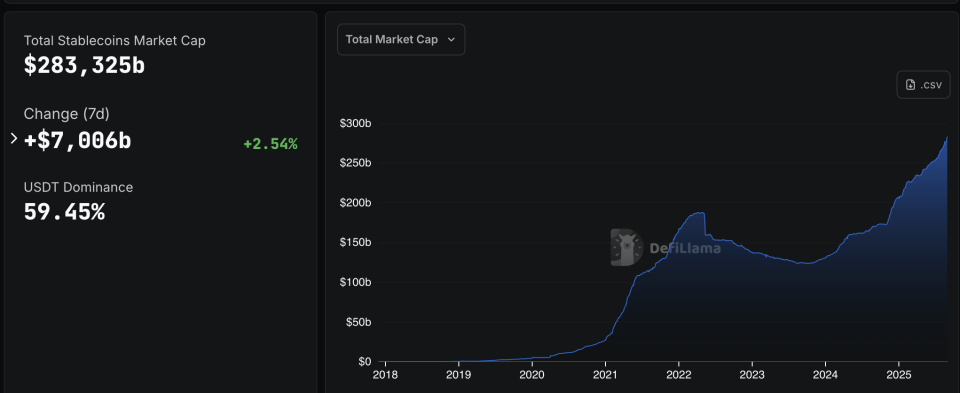Click the latest data point at chart end
This screenshot has width=960, height=393.
click(x=947, y=138)
